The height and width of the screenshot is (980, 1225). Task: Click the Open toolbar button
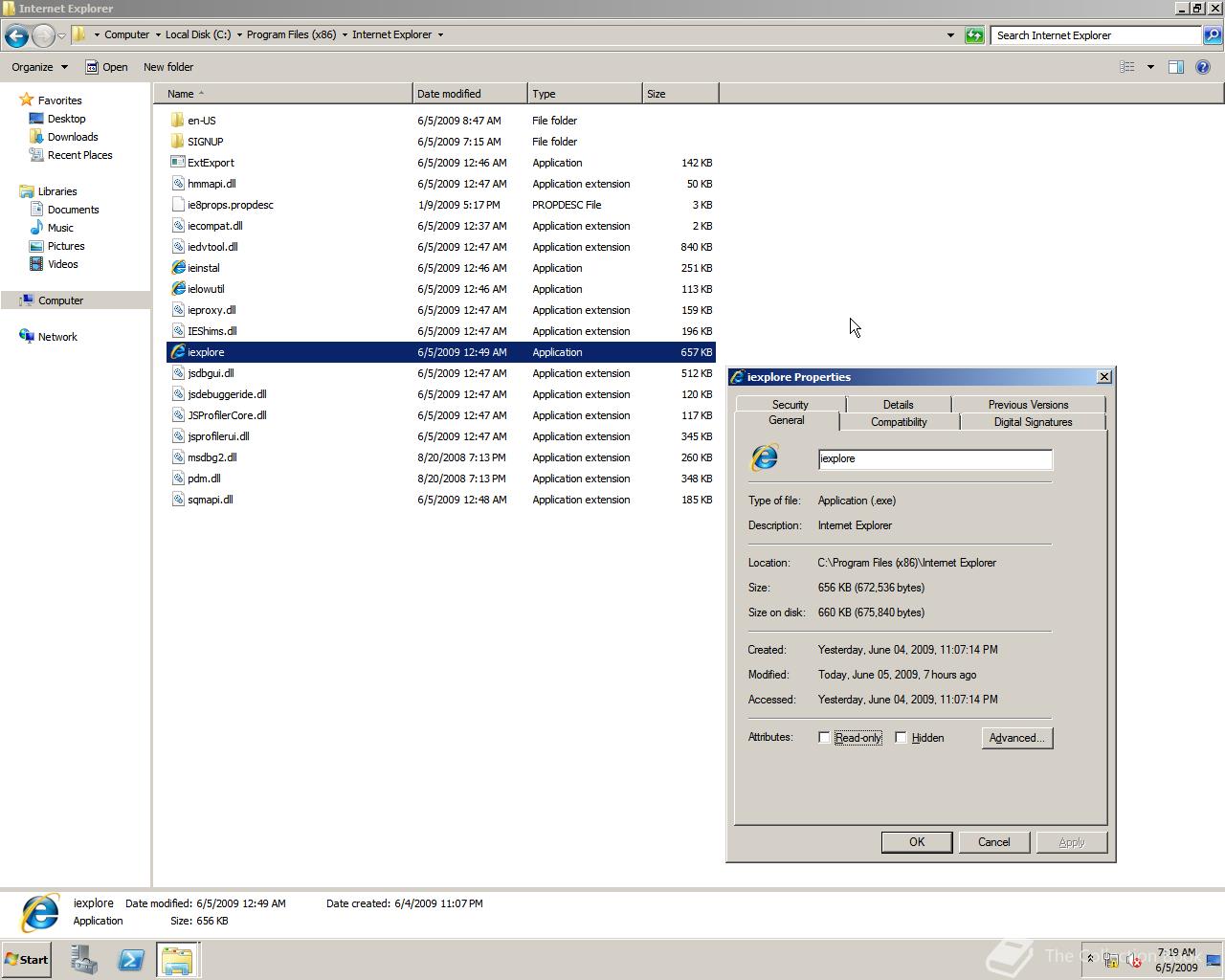coord(106,67)
